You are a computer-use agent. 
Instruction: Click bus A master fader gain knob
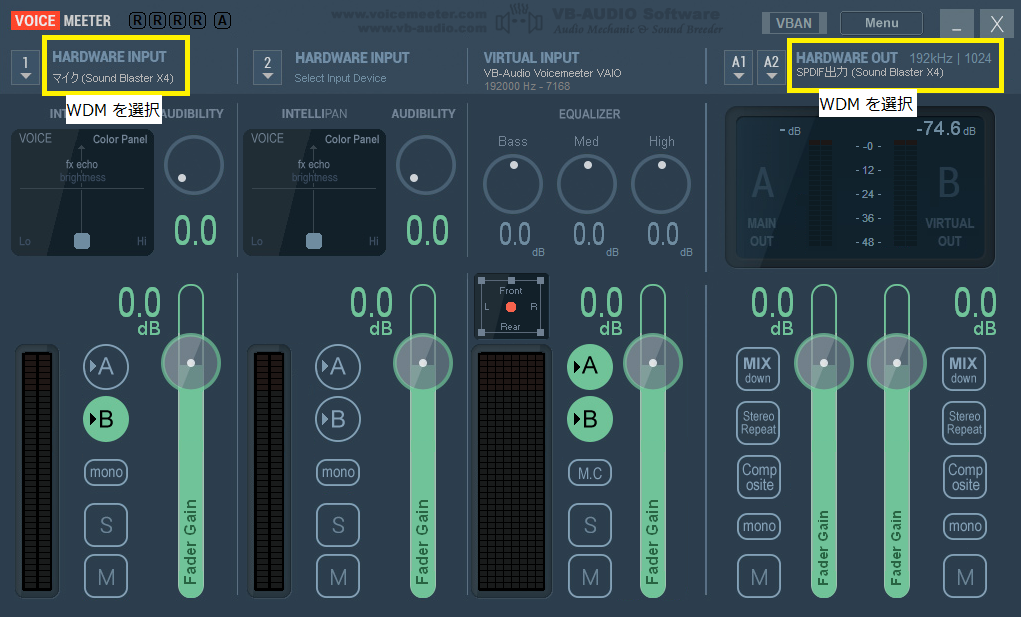[x=824, y=363]
